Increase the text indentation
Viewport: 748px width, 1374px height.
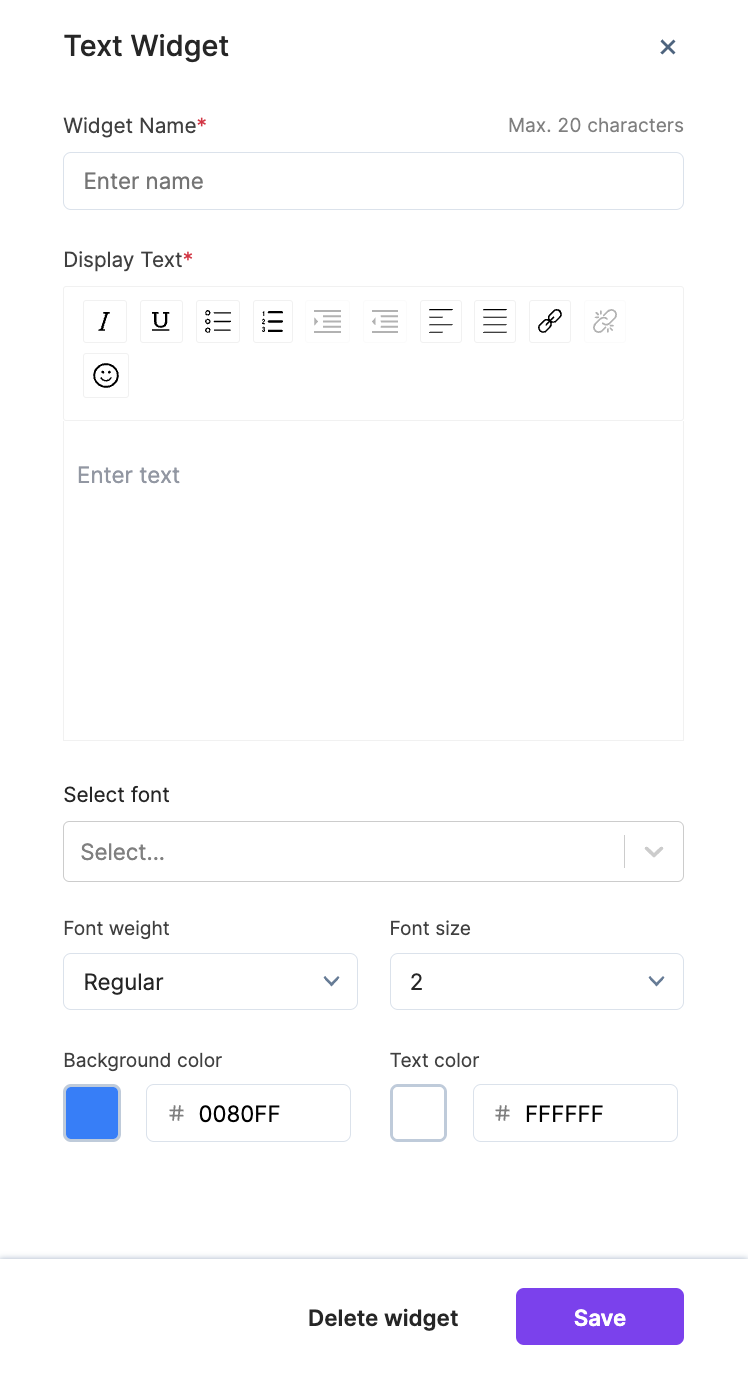[327, 321]
